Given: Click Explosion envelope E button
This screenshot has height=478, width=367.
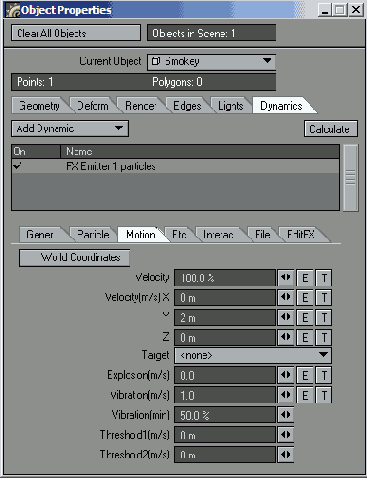Looking at the screenshot, I should 305,375.
